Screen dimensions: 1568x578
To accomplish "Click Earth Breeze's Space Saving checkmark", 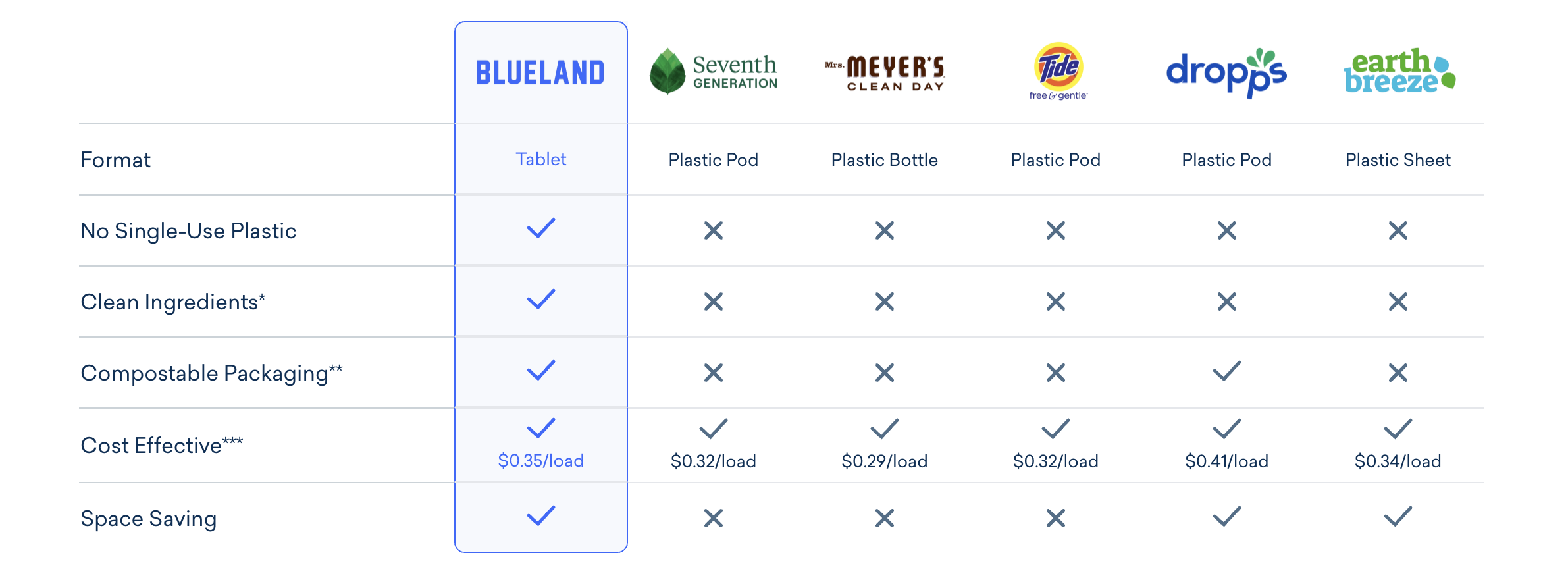I will coord(1398,517).
